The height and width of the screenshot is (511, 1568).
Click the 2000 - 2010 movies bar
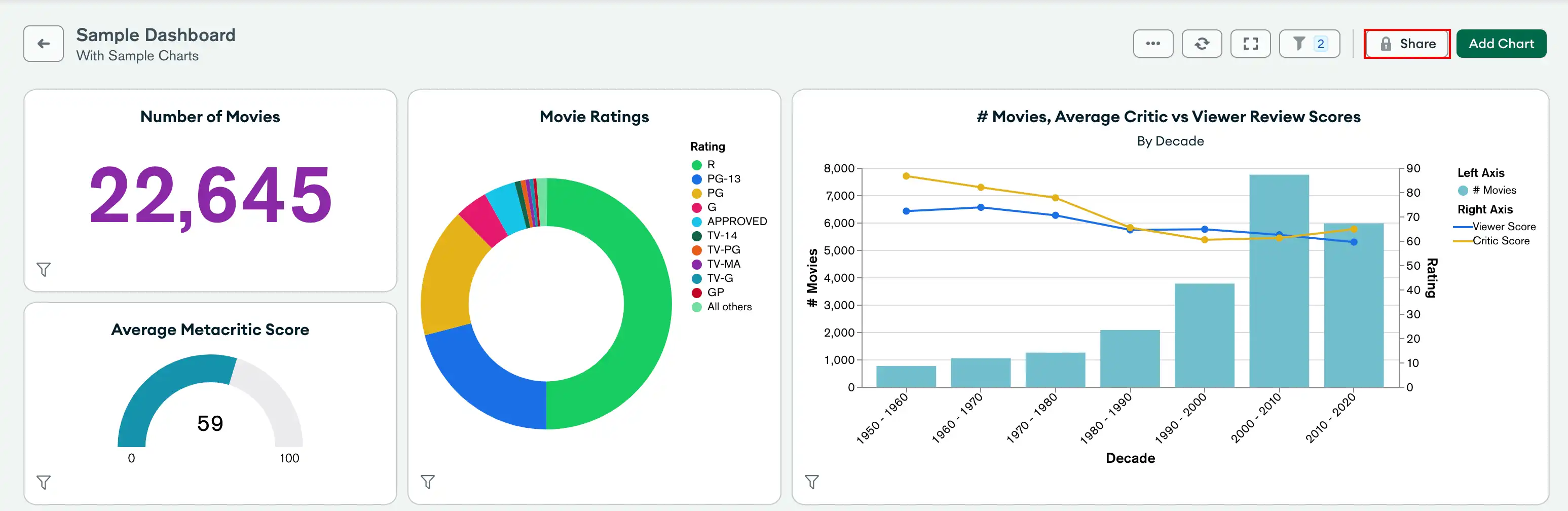tap(1278, 280)
